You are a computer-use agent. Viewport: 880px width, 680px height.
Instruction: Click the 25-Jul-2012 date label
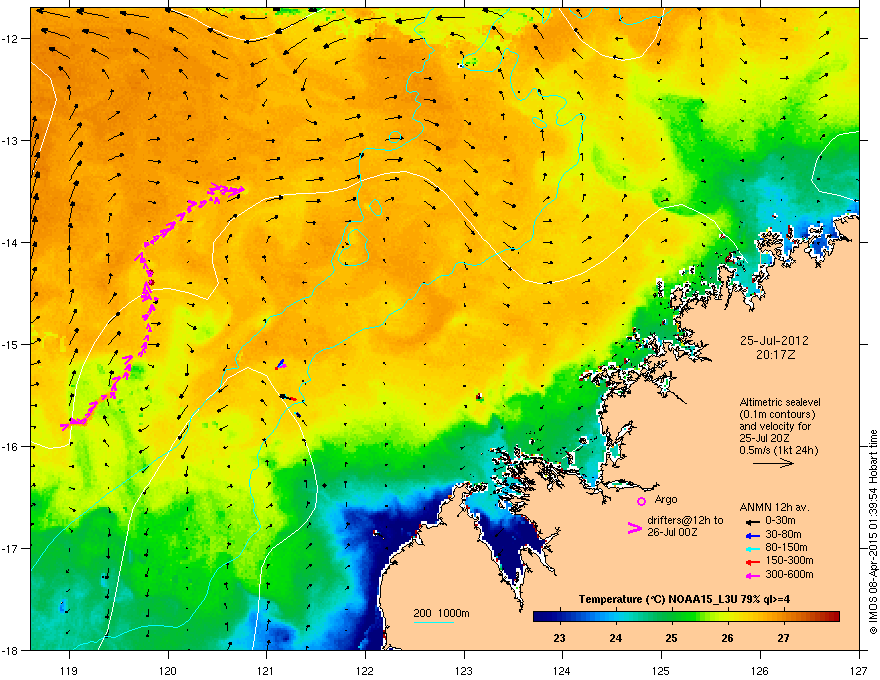[774, 341]
